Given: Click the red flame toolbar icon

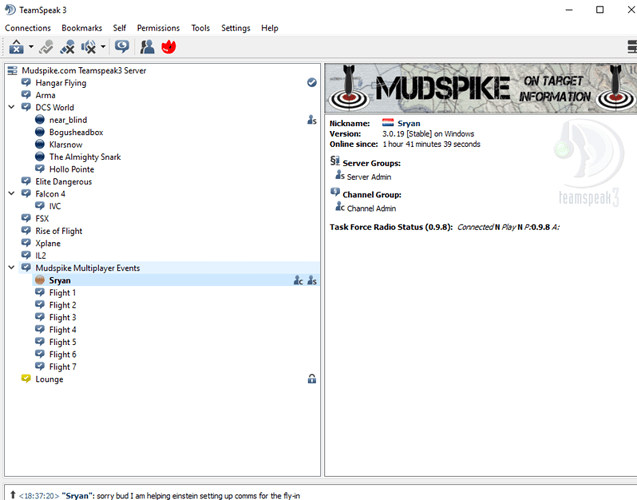Looking at the screenshot, I should 169,46.
